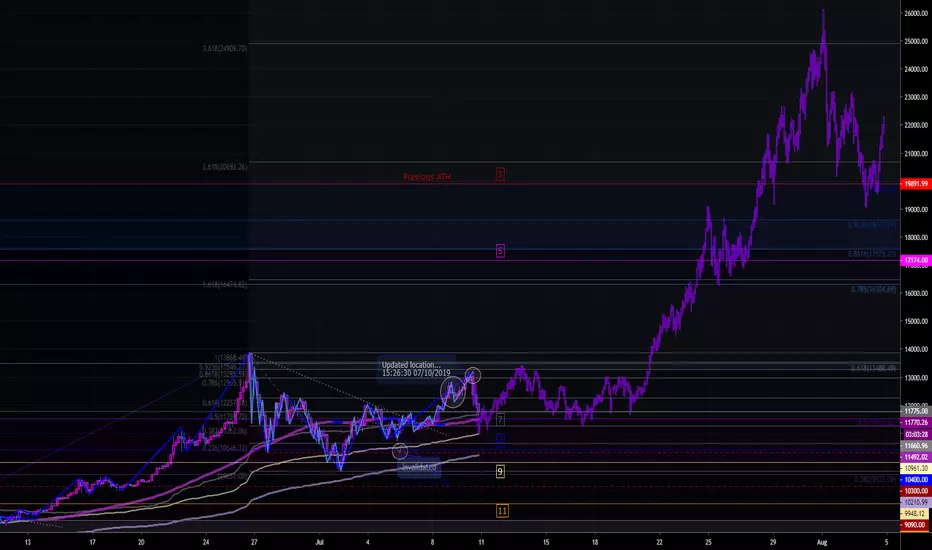932x550 pixels.
Task: Click the gray boxed number 7 marker
Action: [x=500, y=420]
